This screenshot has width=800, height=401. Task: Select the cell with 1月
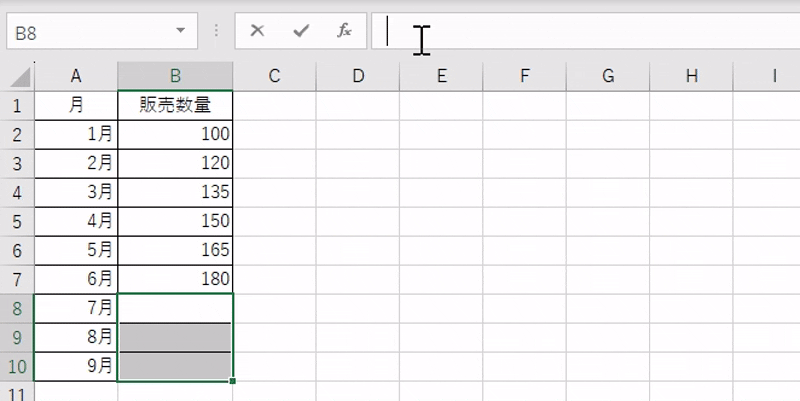[76, 135]
